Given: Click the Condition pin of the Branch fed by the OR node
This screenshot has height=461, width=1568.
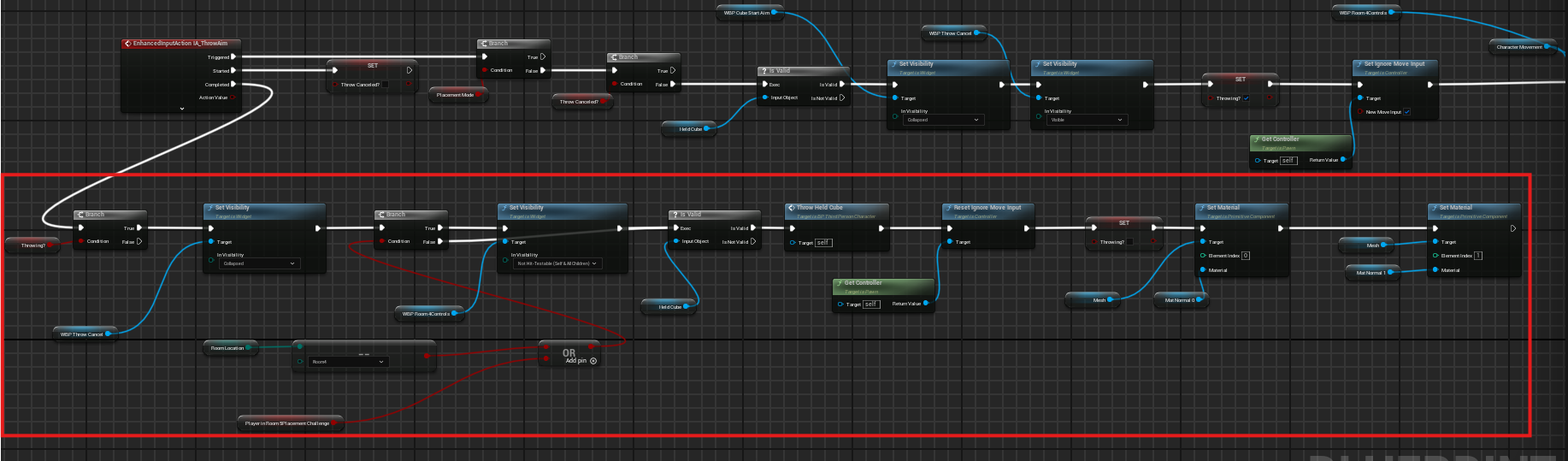Looking at the screenshot, I should (381, 242).
